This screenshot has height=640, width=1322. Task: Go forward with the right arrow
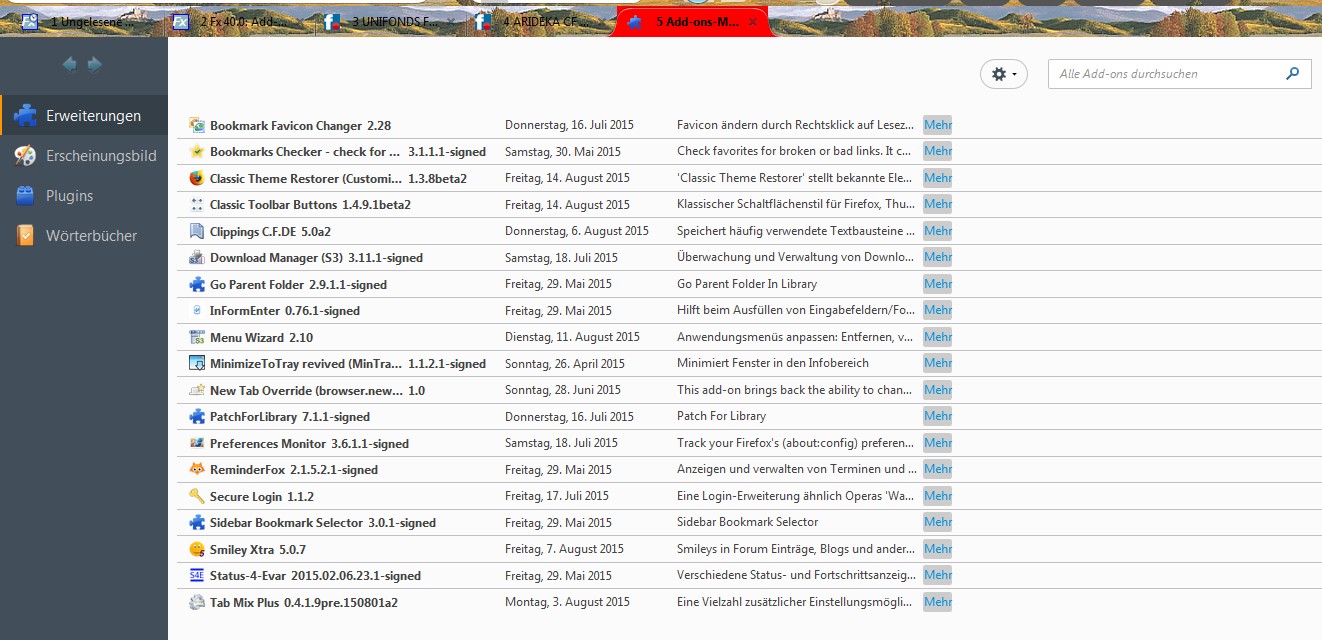click(95, 64)
